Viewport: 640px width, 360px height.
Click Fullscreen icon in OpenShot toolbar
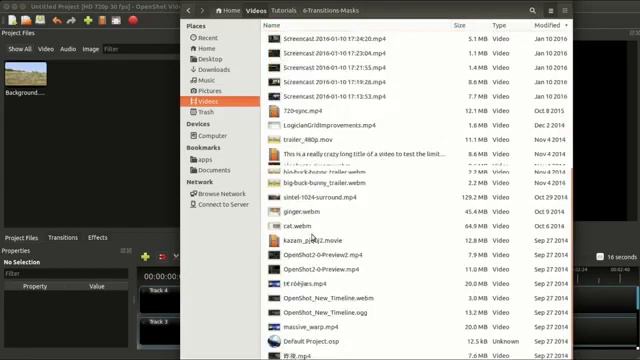pos(116,20)
